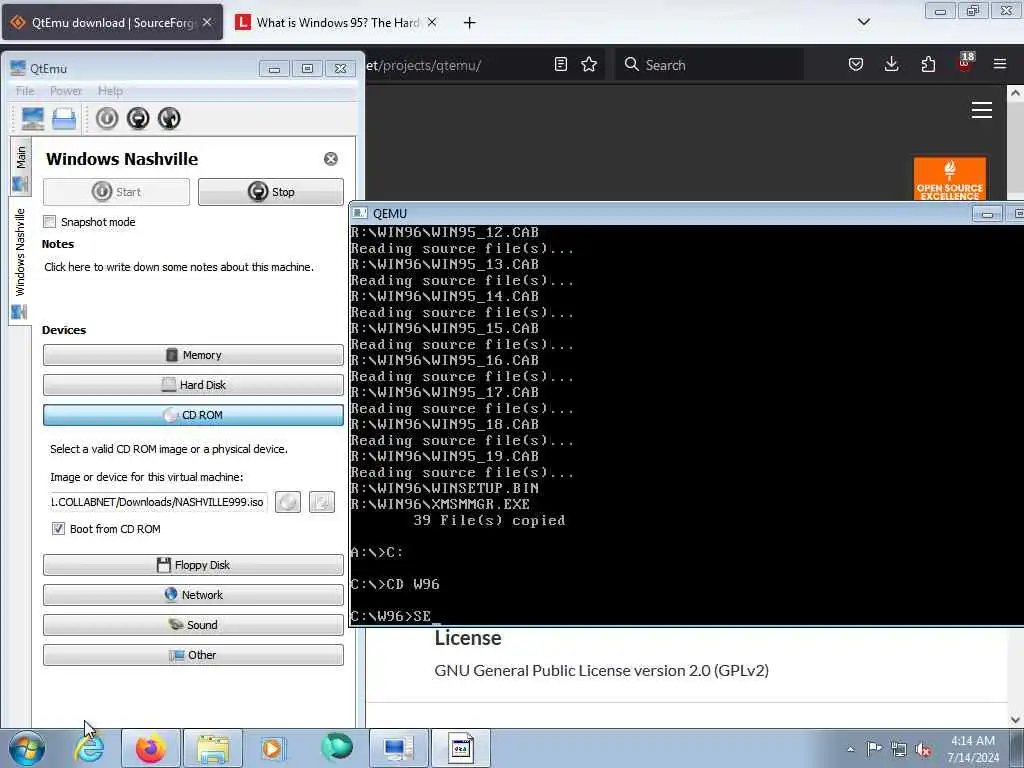Click the new machine computer icon in QtEmu toolbar
Screen dimensions: 1024x768
[33, 118]
